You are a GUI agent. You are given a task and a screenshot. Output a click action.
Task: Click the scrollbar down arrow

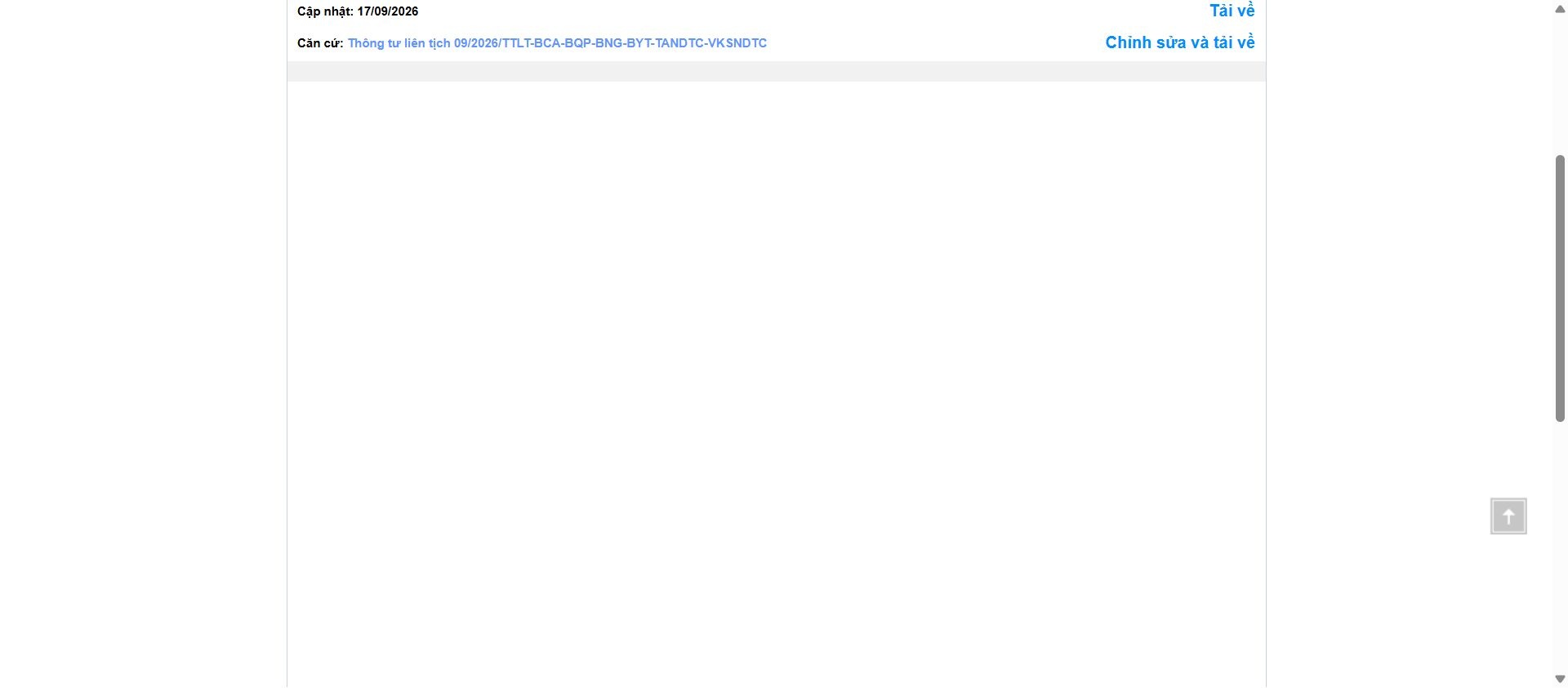point(1560,679)
